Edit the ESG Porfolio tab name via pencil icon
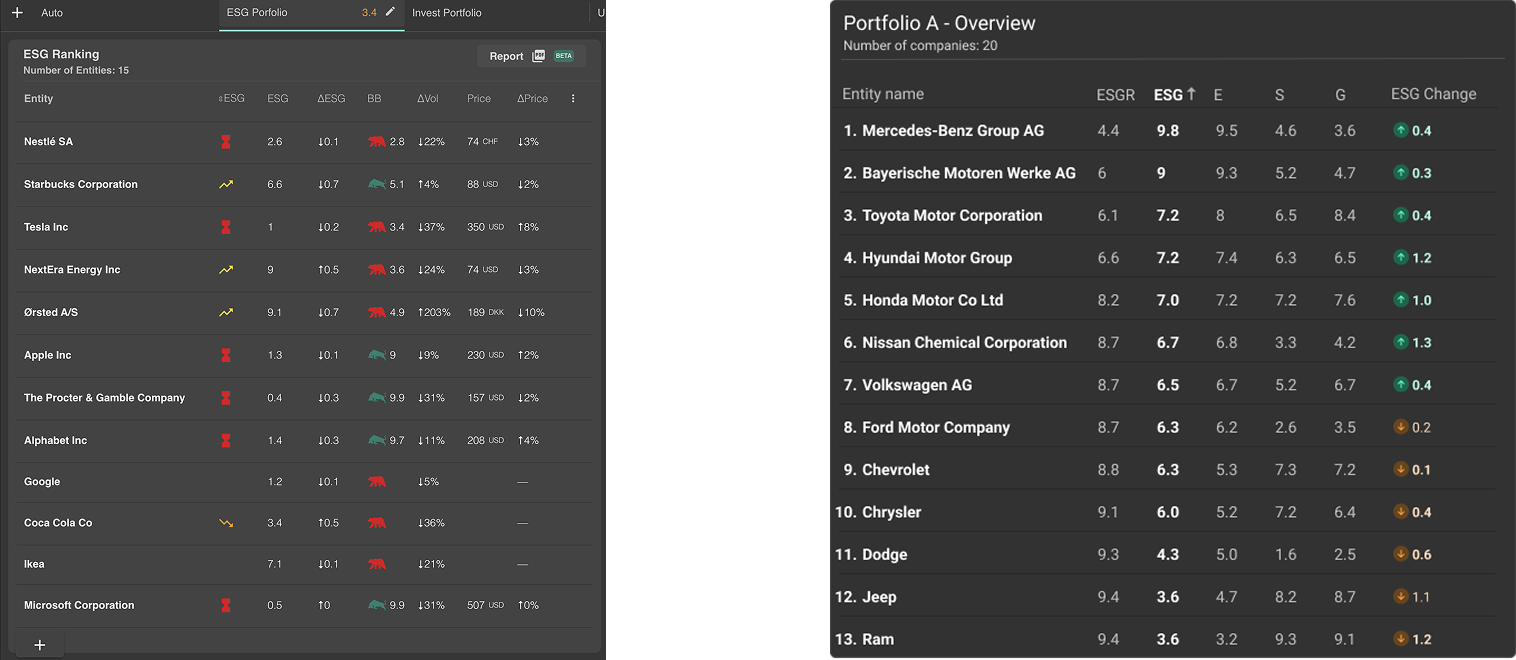Image resolution: width=1516 pixels, height=660 pixels. pos(390,12)
